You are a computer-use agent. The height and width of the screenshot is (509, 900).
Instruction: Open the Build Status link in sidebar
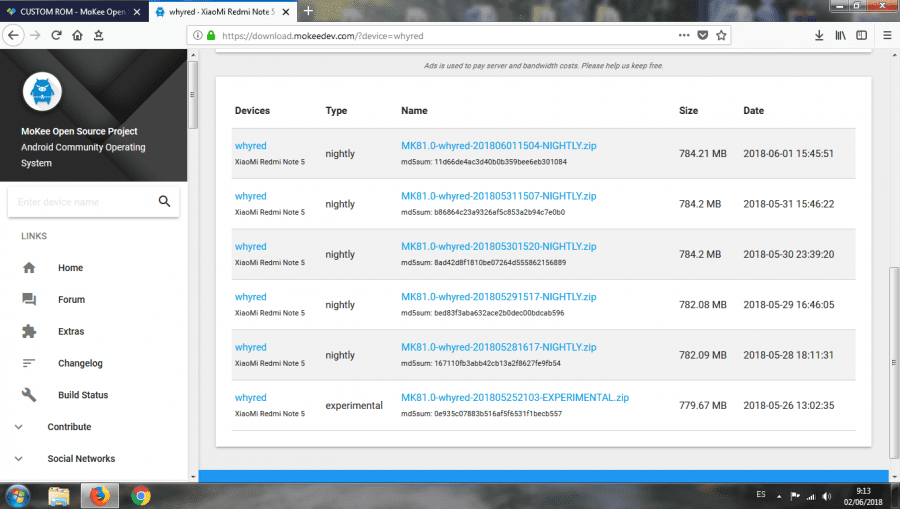83,395
